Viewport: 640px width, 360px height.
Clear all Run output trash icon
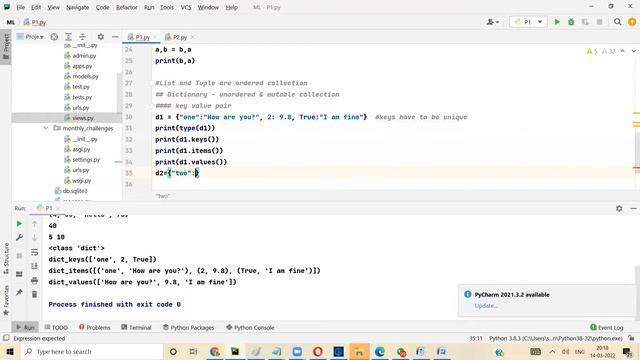pos(35,294)
